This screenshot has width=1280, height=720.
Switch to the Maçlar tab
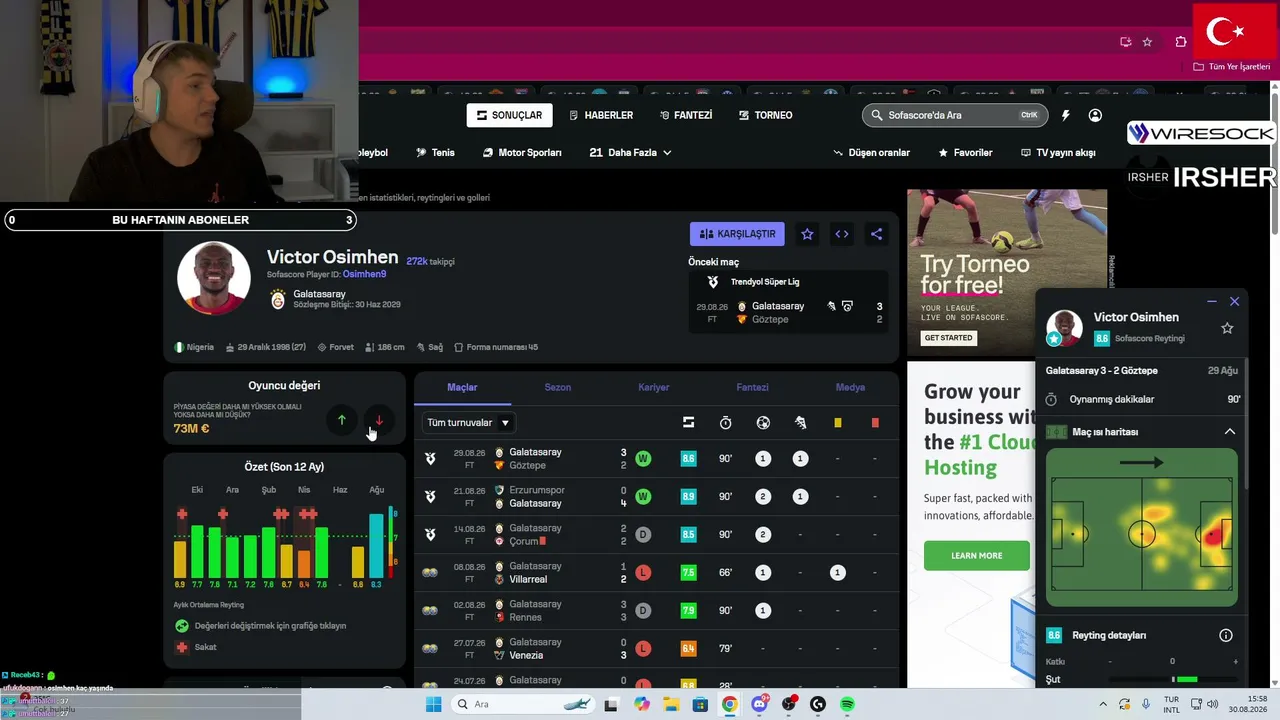(462, 387)
